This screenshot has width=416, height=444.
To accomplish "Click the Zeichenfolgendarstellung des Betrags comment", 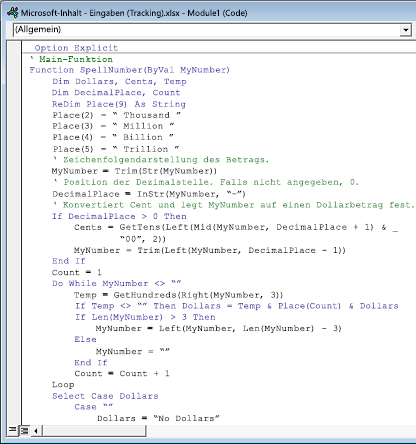I will (161, 160).
